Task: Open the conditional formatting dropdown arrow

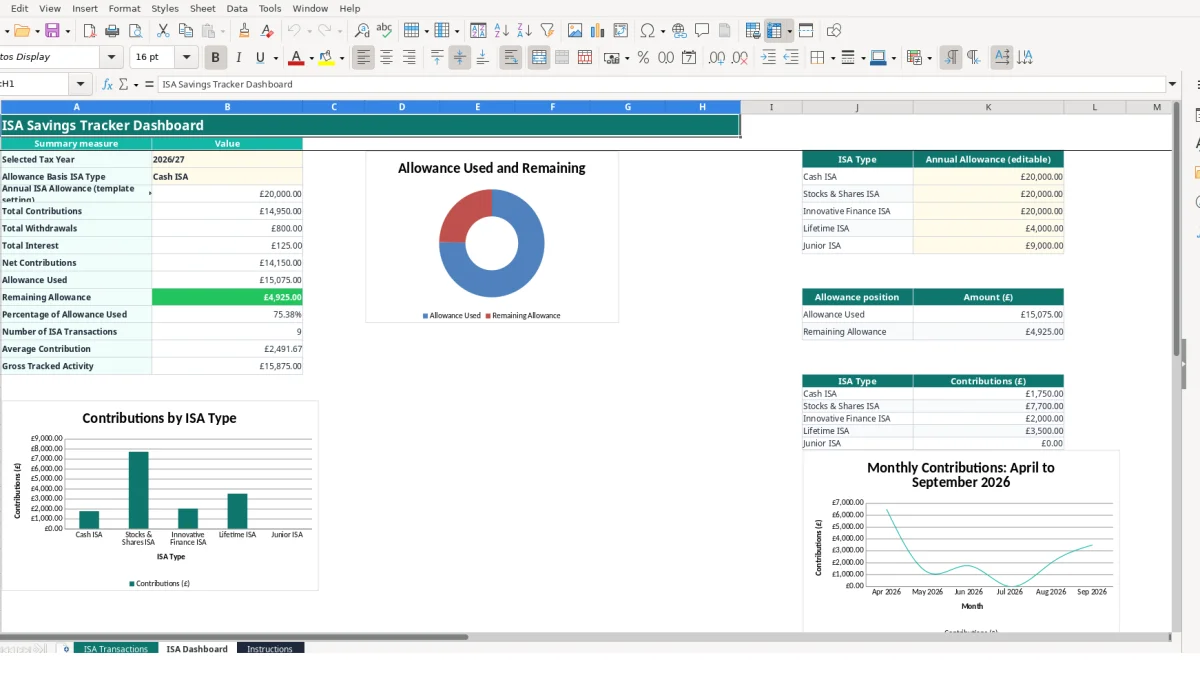Action: pos(930,58)
